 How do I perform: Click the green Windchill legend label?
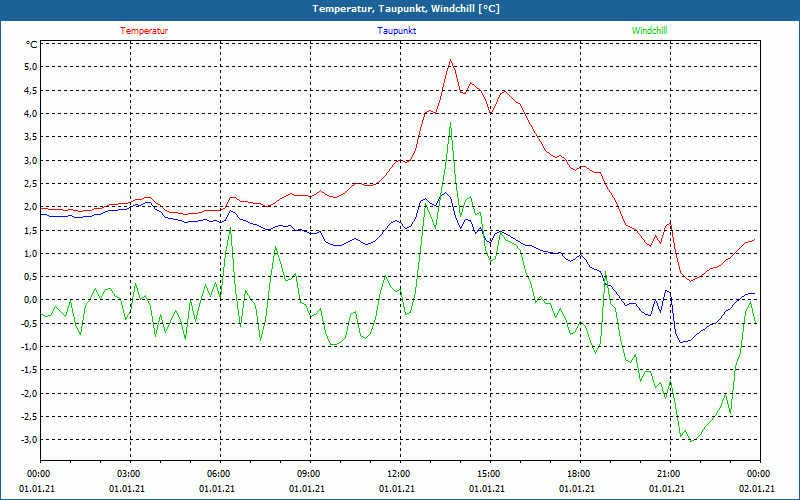point(649,31)
